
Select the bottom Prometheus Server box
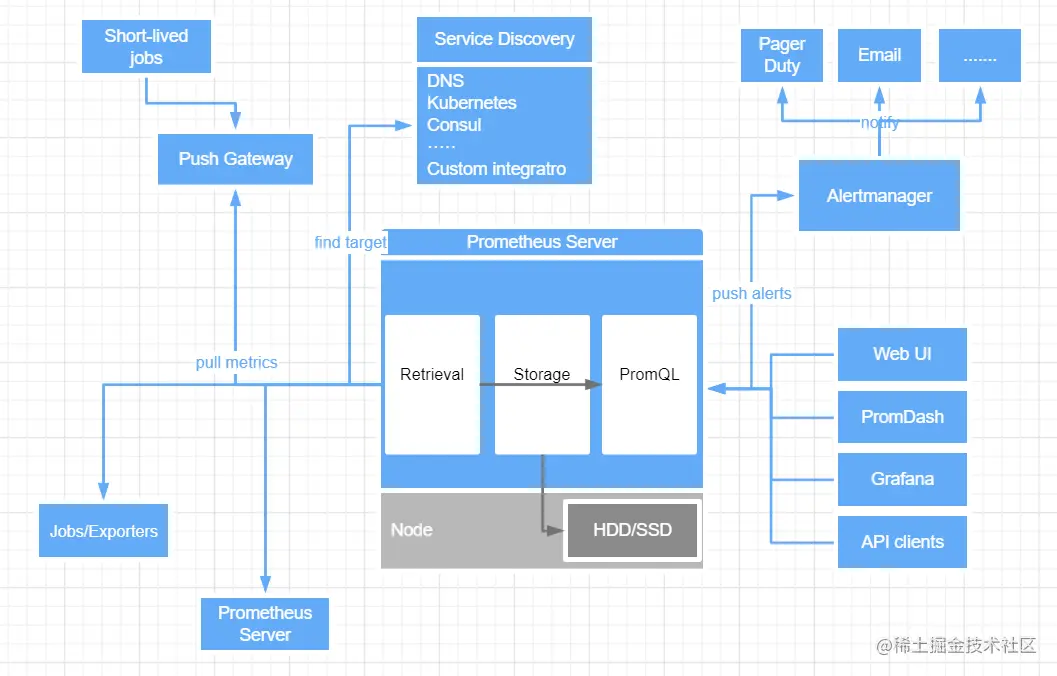pyautogui.click(x=265, y=624)
